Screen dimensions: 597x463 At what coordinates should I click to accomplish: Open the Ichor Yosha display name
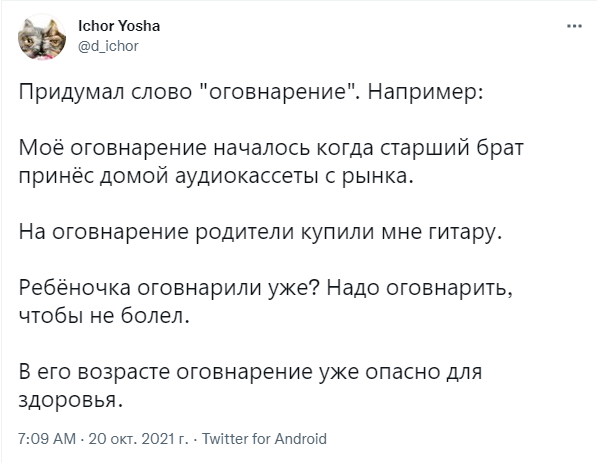(x=119, y=26)
